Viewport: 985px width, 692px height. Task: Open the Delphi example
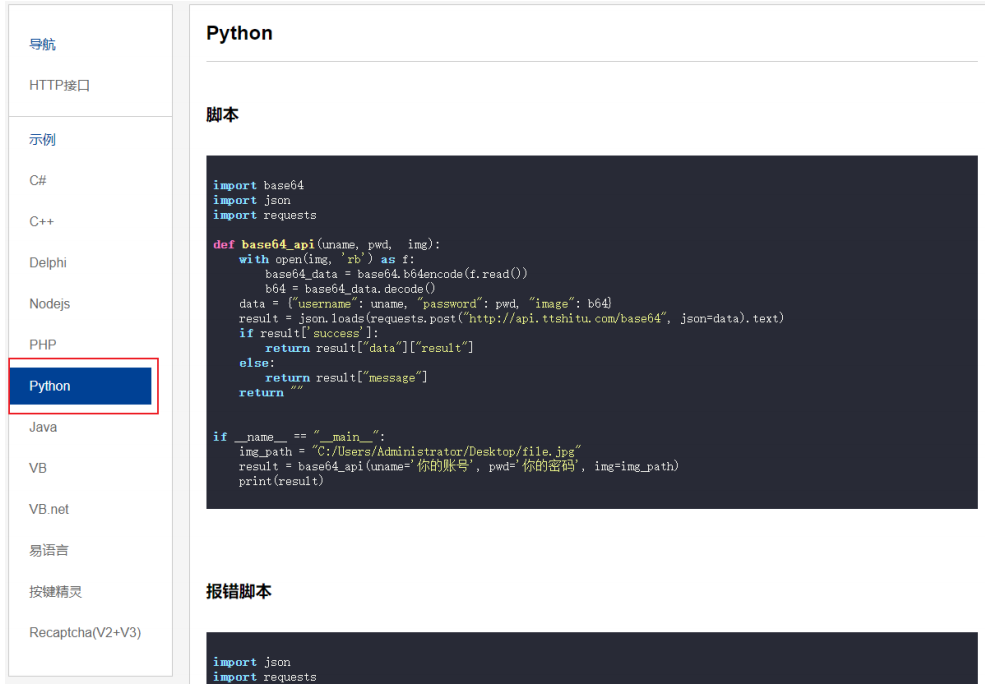click(48, 262)
